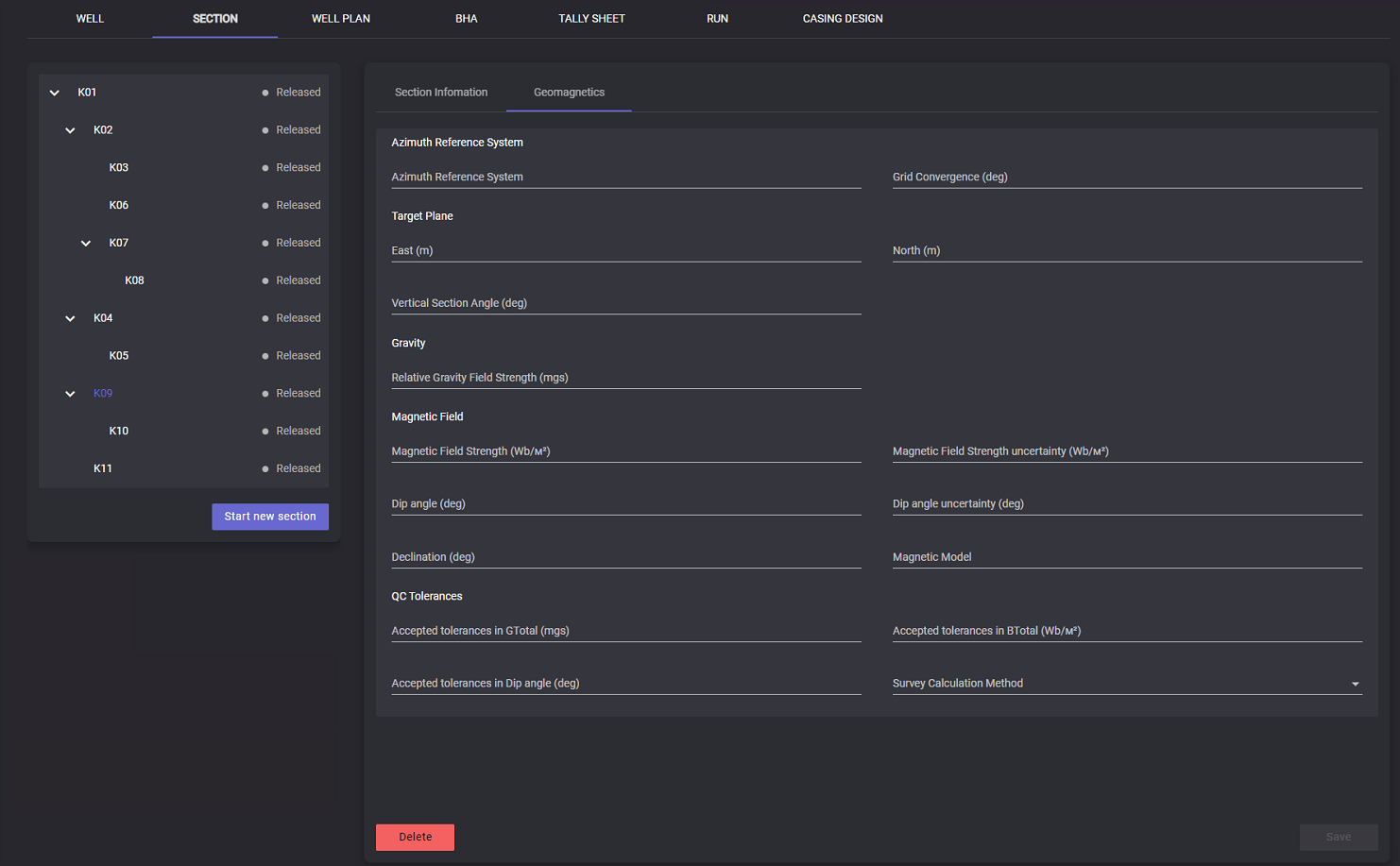Collapse the K09 section chevron
The width and height of the screenshot is (1400, 866).
click(70, 394)
